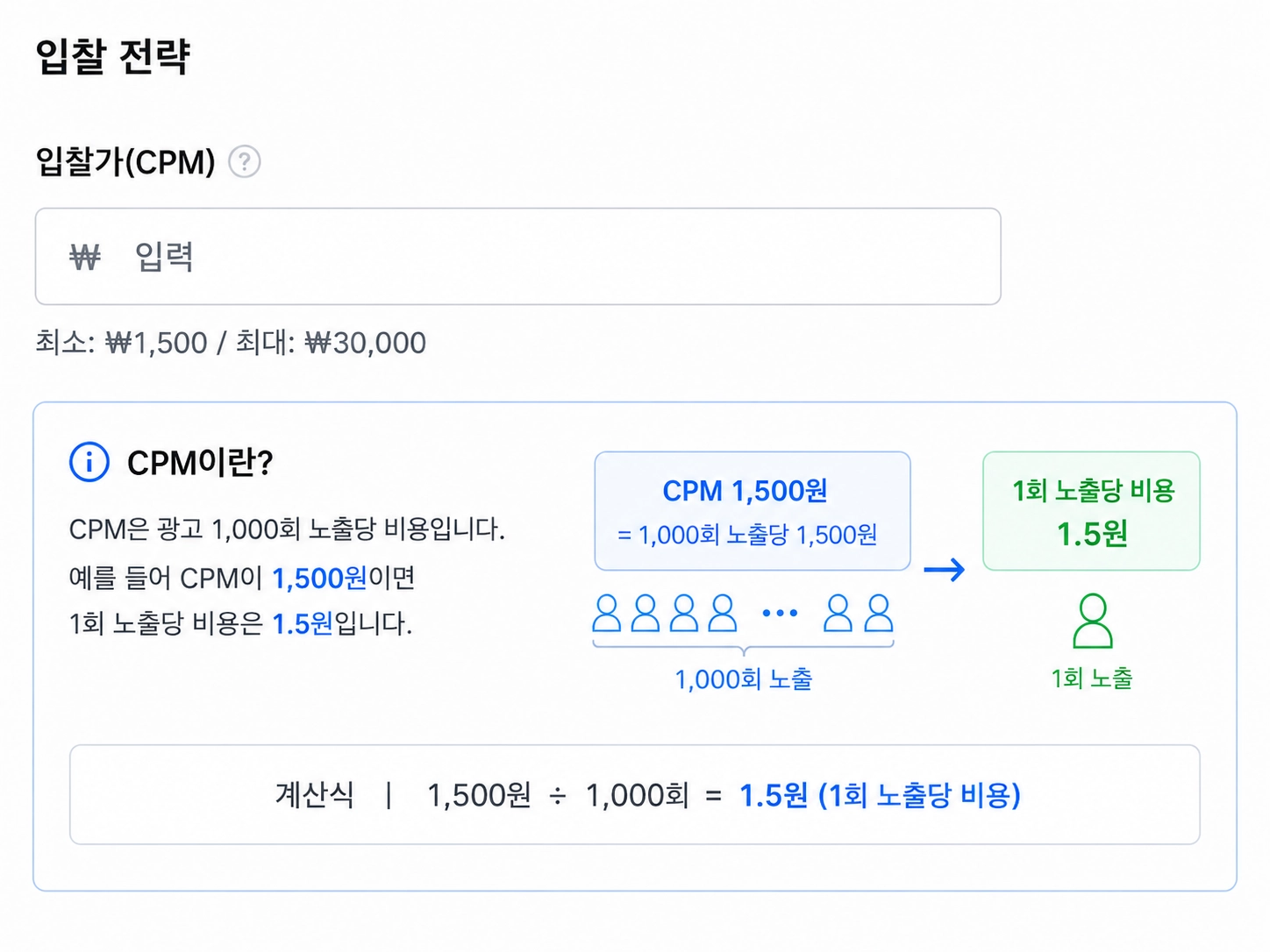This screenshot has width=1270, height=952.
Task: Click the help question mark beside 입찰가(CPM)
Action: point(245,162)
